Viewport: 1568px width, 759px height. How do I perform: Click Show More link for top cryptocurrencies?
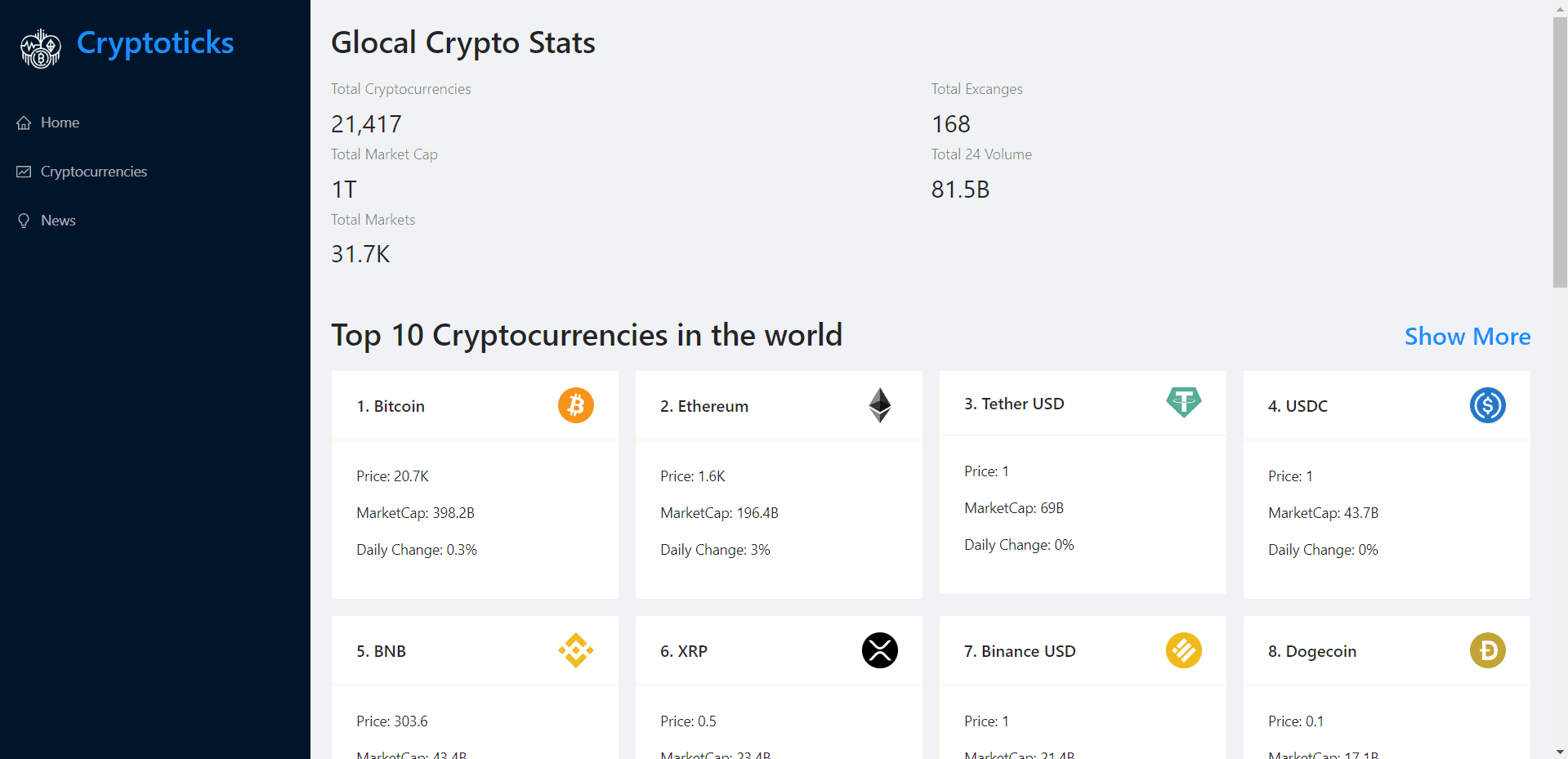[1467, 337]
